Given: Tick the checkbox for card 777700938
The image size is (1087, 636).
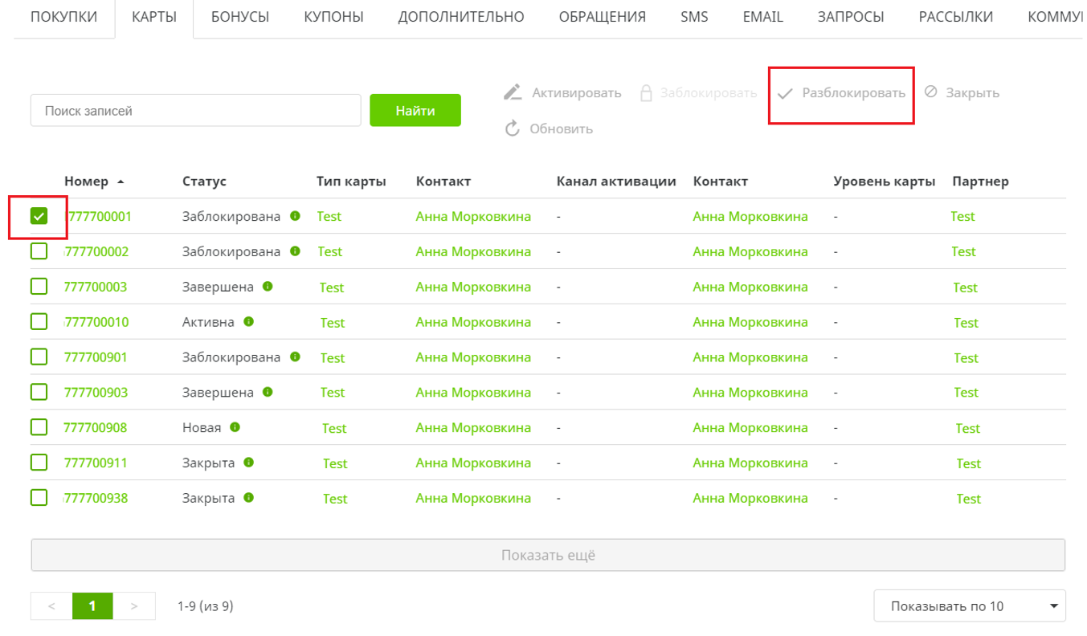Looking at the screenshot, I should pos(39,498).
